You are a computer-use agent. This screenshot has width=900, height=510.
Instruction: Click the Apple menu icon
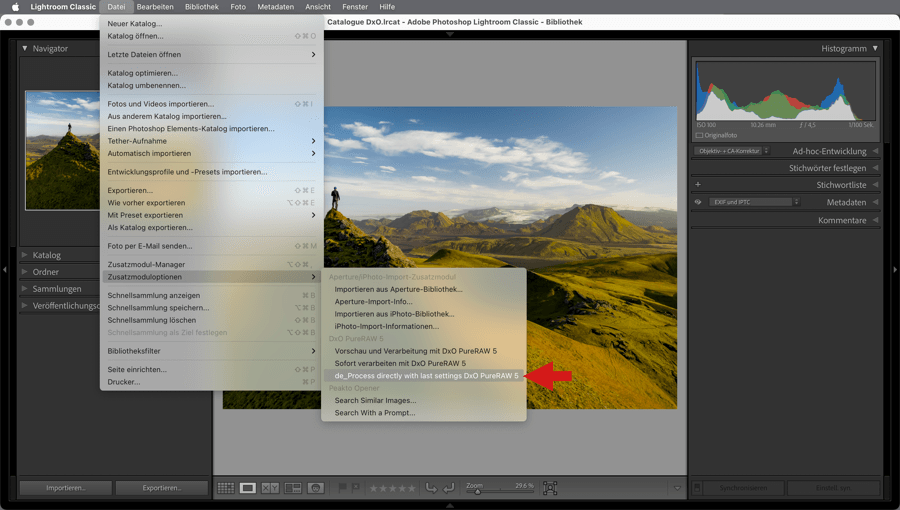[15, 7]
